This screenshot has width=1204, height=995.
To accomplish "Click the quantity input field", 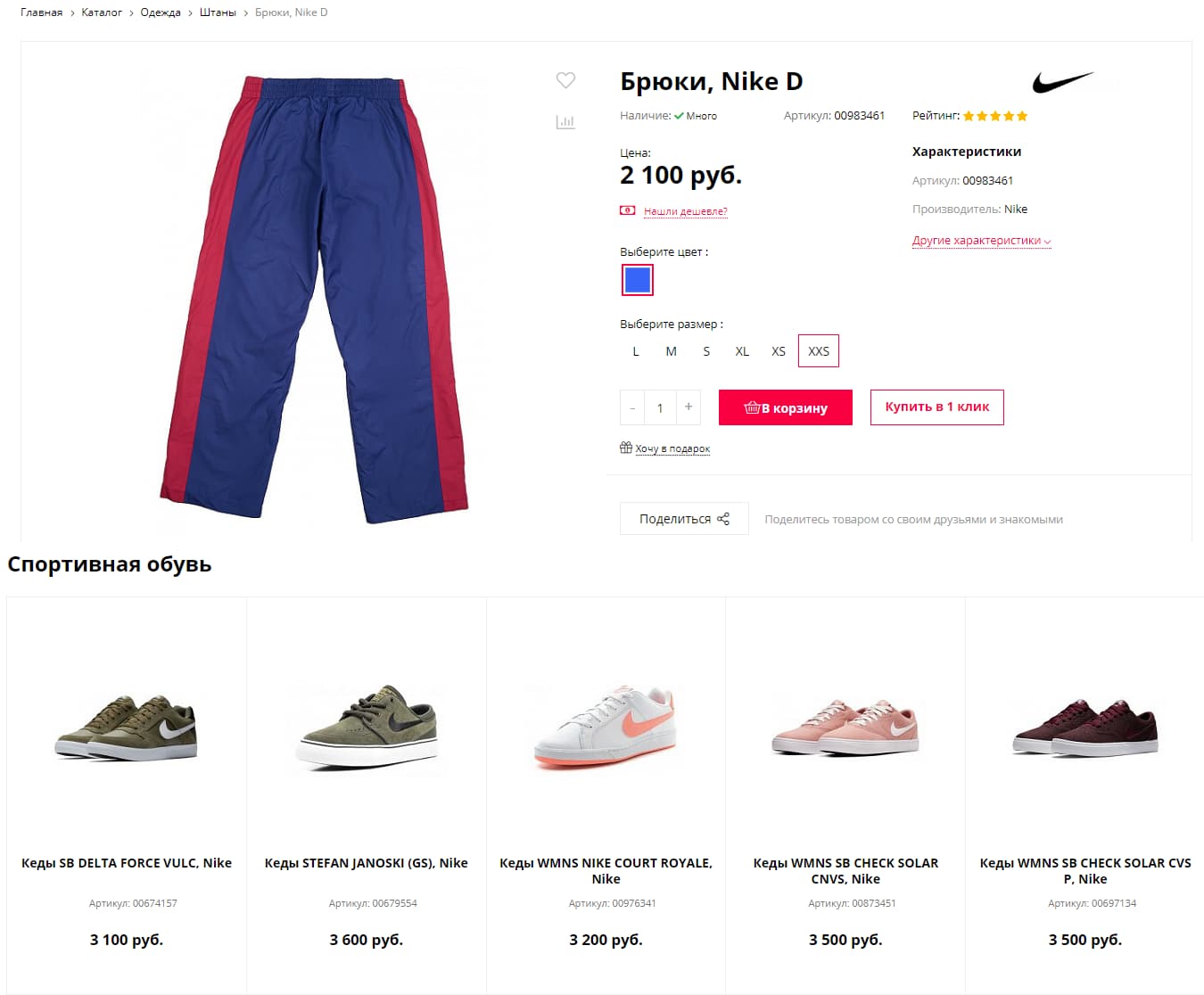I will point(660,407).
